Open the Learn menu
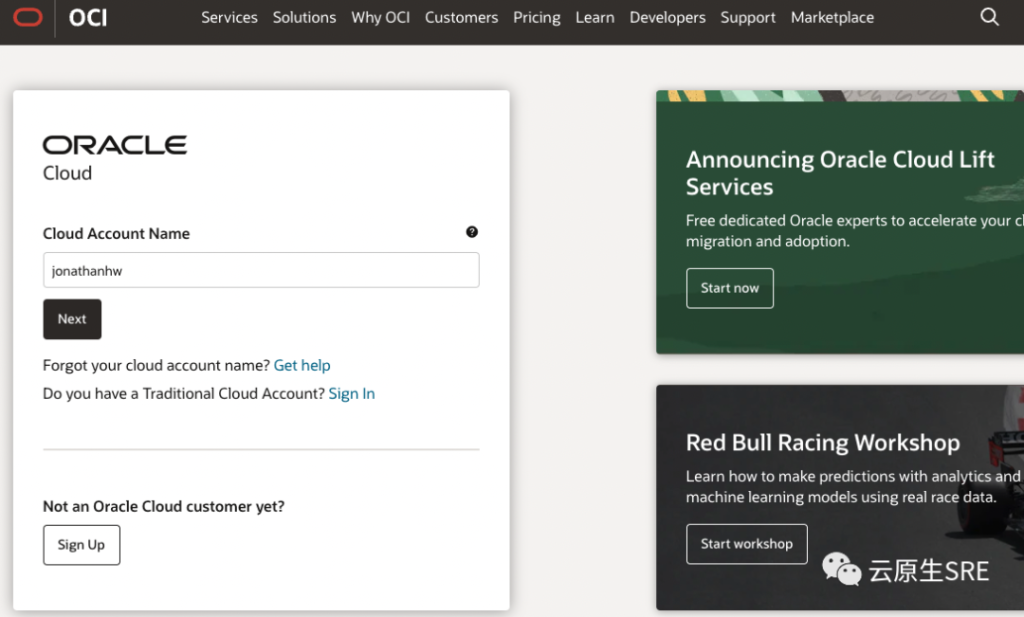 [x=595, y=18]
